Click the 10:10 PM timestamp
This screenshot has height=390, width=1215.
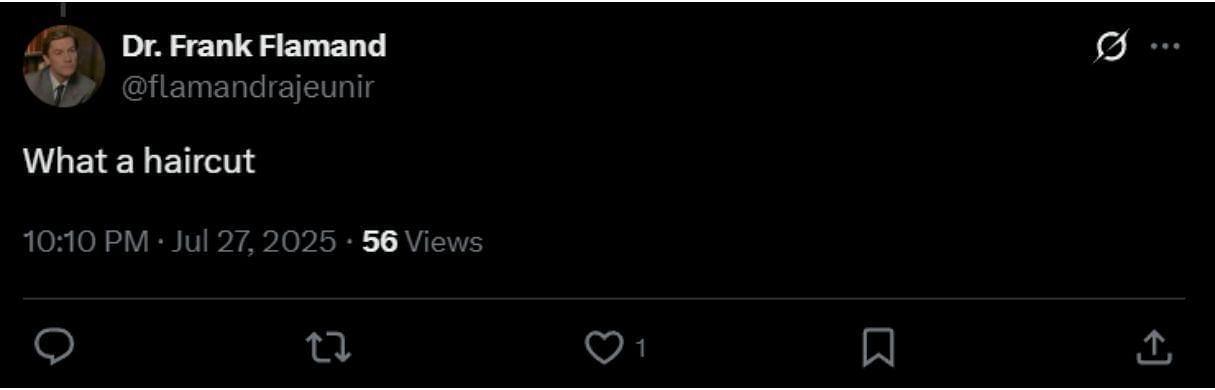(x=85, y=241)
